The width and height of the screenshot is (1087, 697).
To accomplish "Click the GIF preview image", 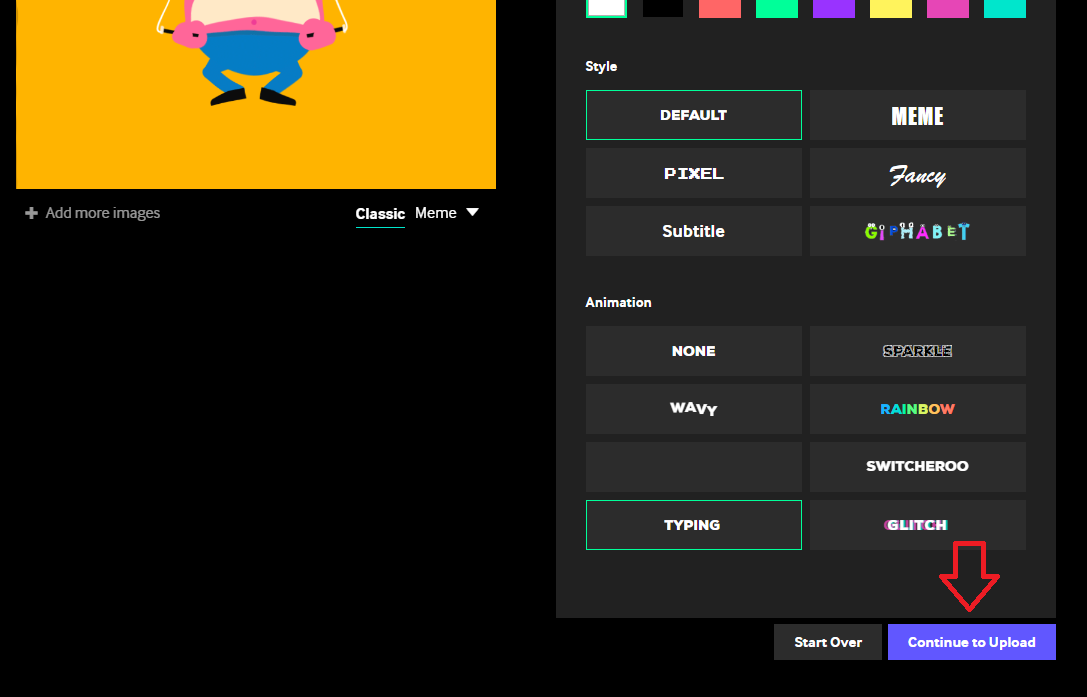I will pos(256,94).
